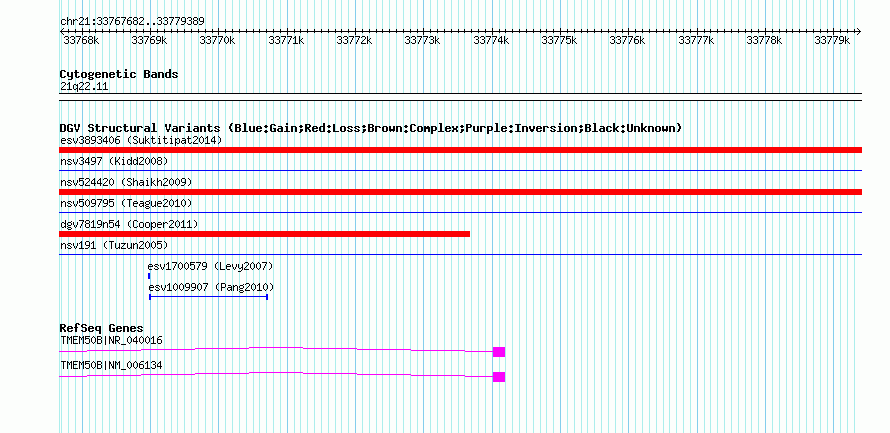Click the 33773k ruler tick
Viewport: 890px width, 433px height.
pos(423,40)
